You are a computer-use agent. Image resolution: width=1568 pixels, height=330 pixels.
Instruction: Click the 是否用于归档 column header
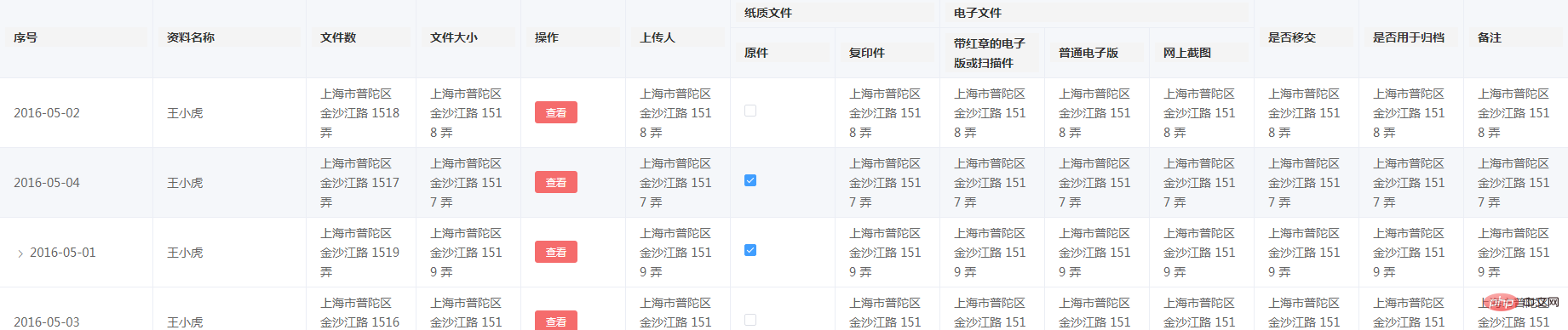click(1409, 37)
